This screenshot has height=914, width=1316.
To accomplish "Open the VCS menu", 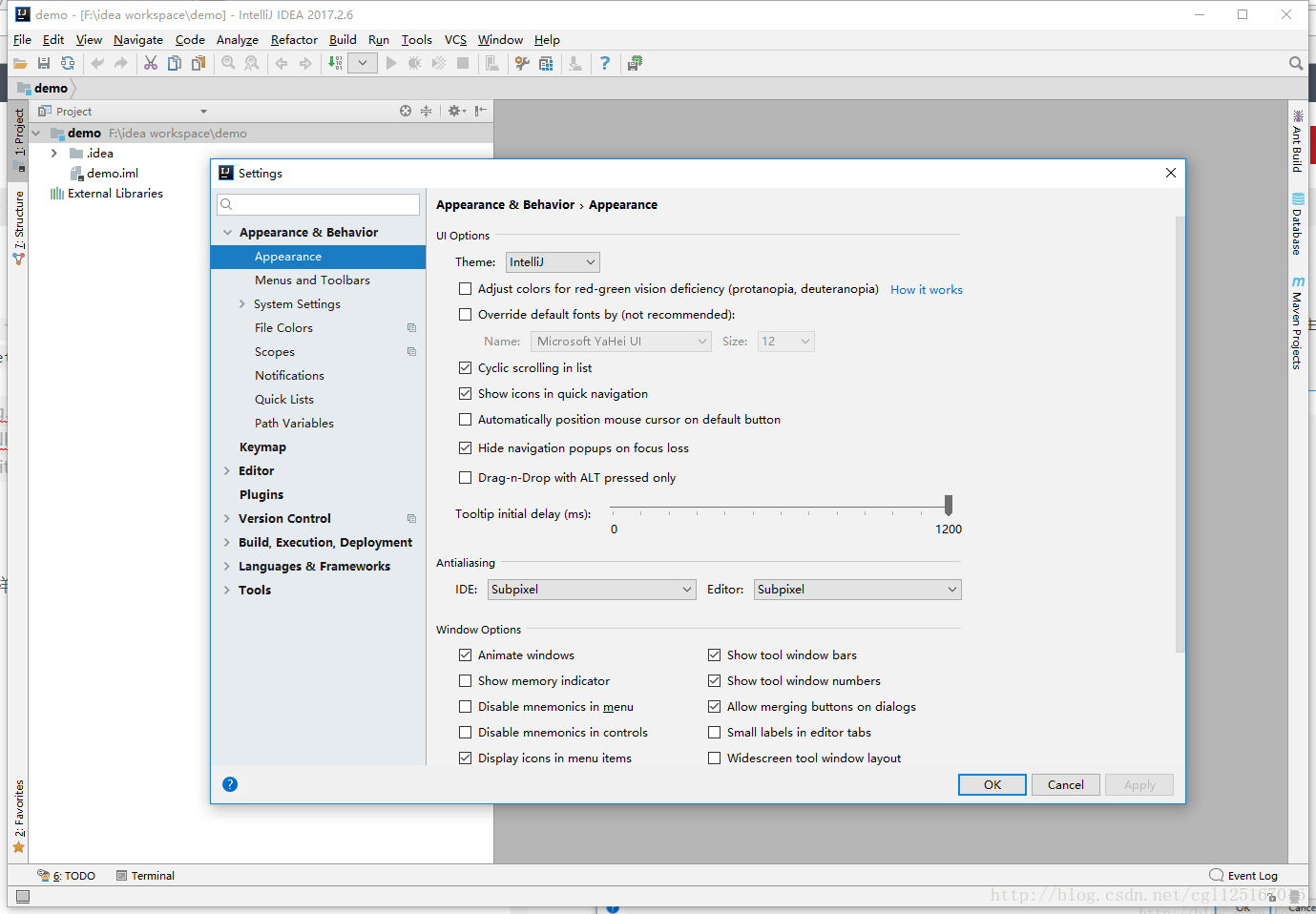I will [x=455, y=39].
